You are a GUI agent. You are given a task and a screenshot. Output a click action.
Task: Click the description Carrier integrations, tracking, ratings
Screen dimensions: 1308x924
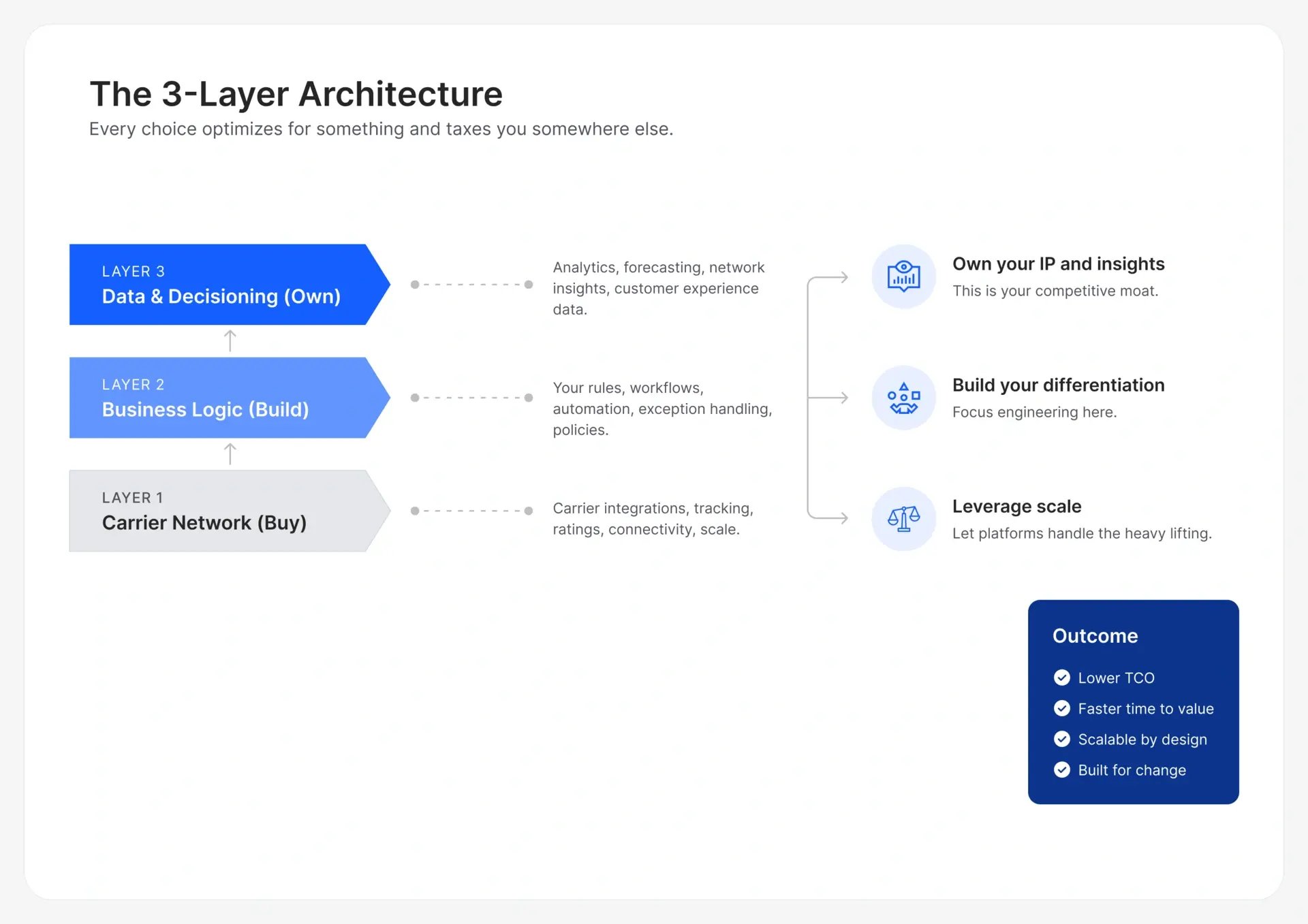coord(653,519)
